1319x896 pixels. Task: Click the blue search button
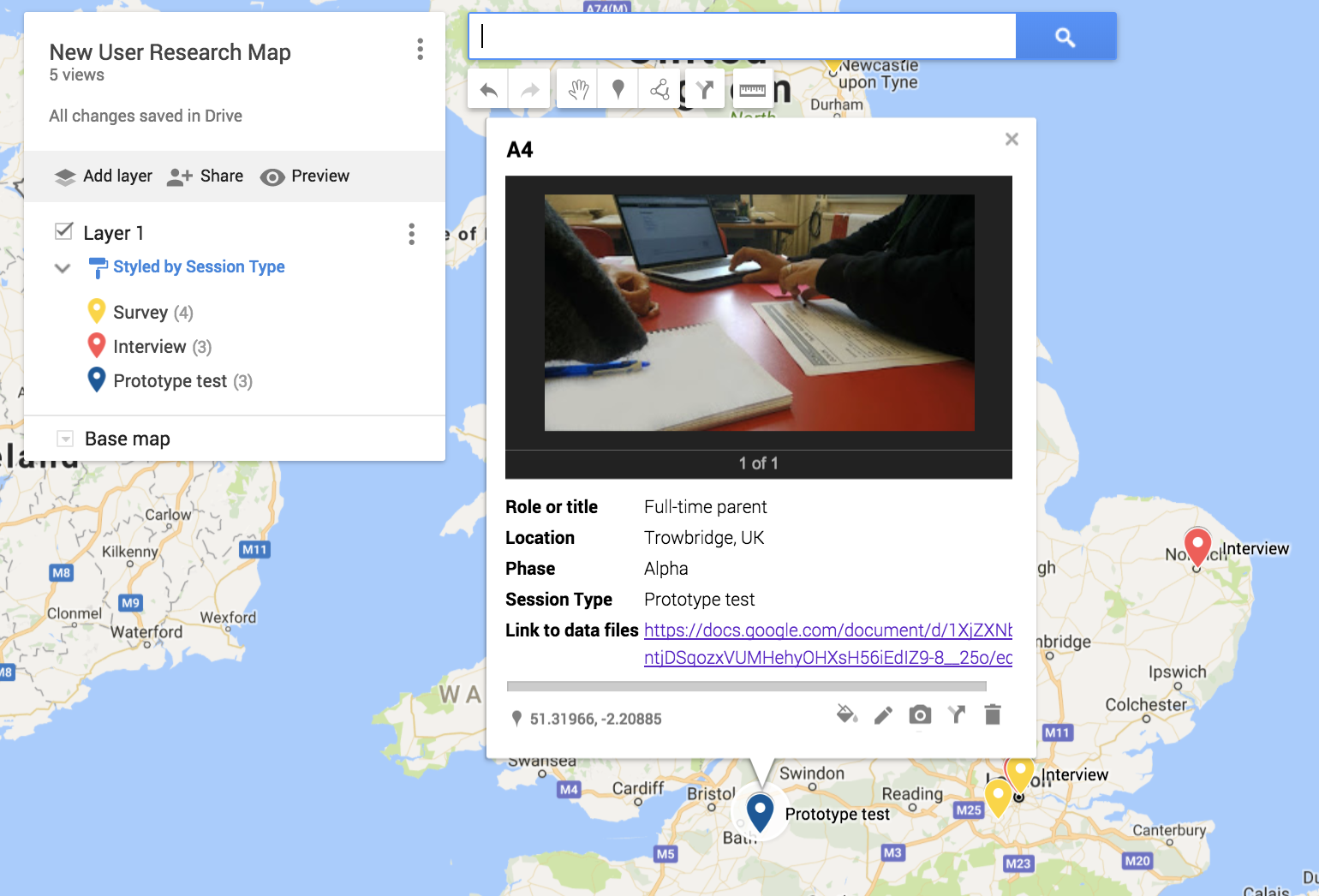click(x=1065, y=37)
